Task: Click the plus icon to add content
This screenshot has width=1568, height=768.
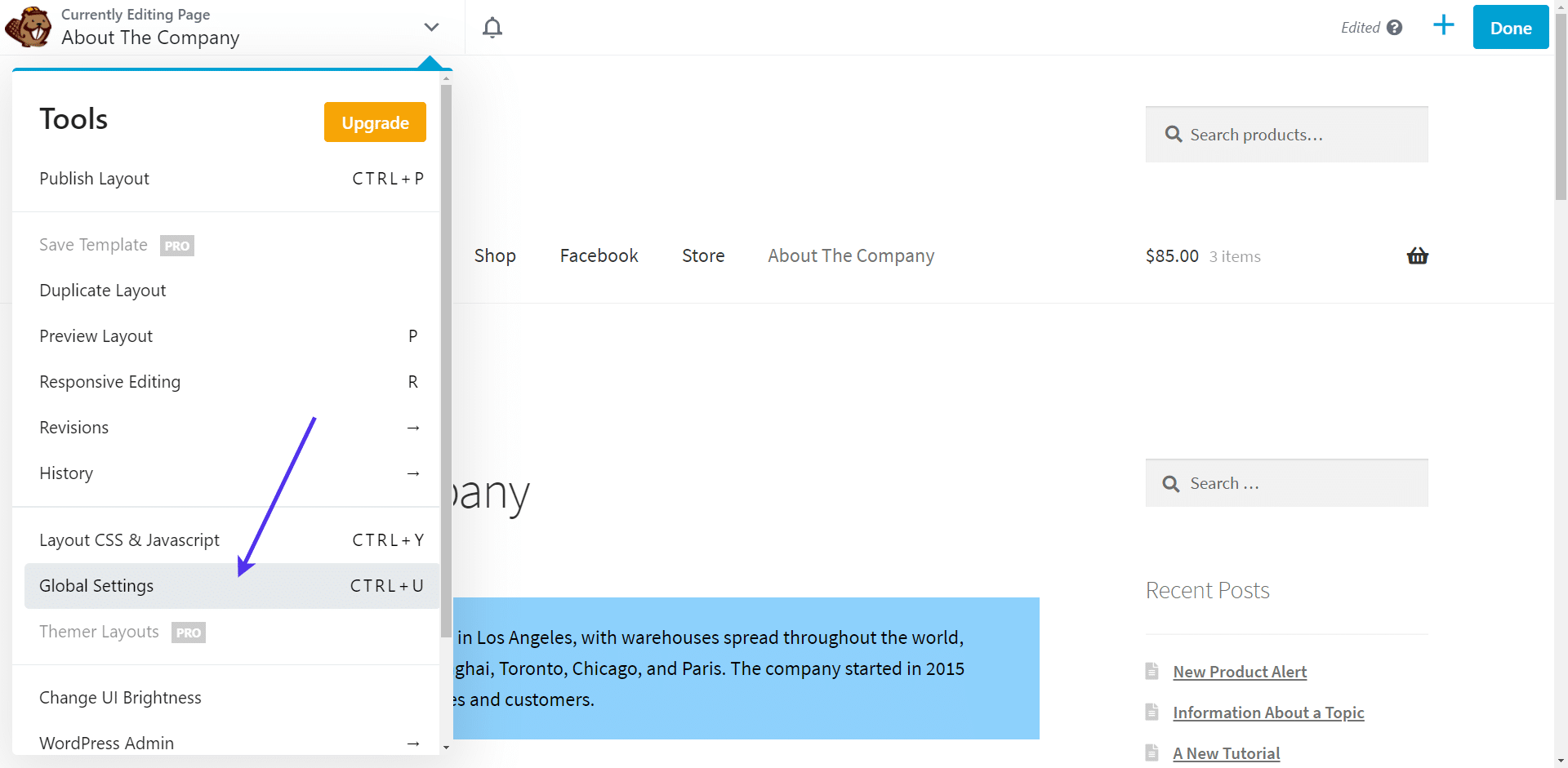Action: pyautogui.click(x=1443, y=25)
